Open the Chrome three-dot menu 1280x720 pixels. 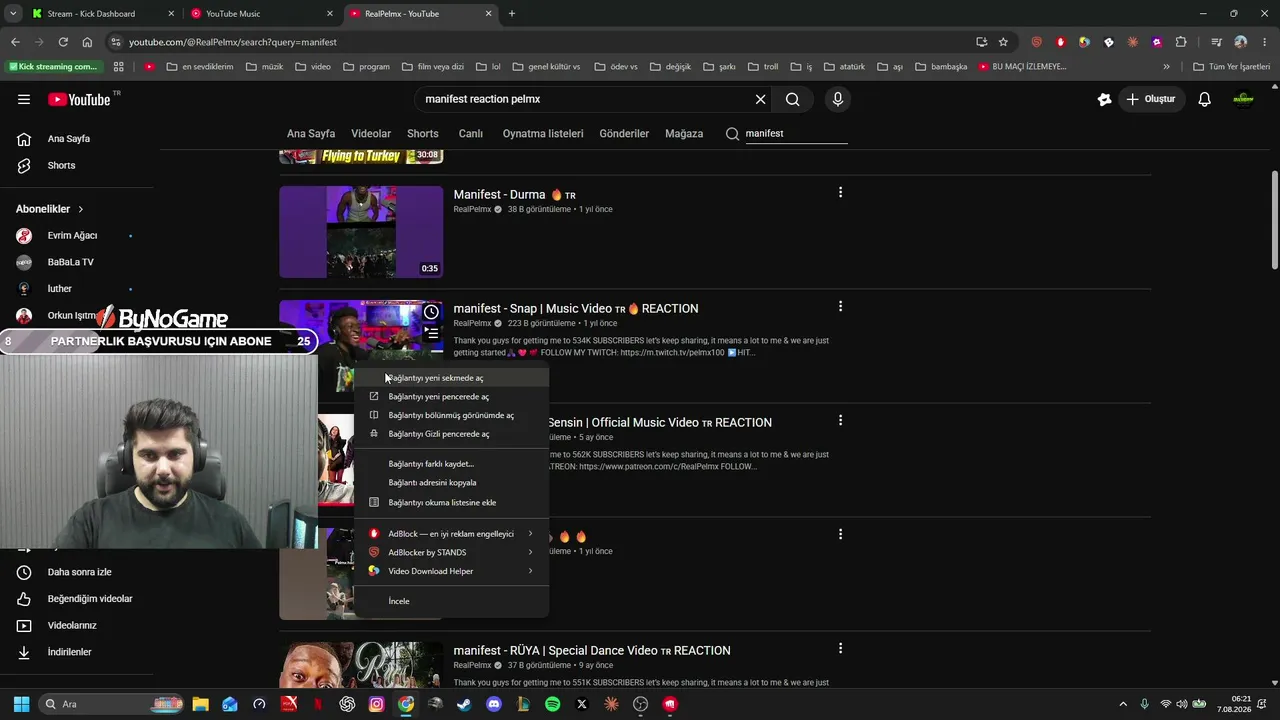click(1264, 42)
